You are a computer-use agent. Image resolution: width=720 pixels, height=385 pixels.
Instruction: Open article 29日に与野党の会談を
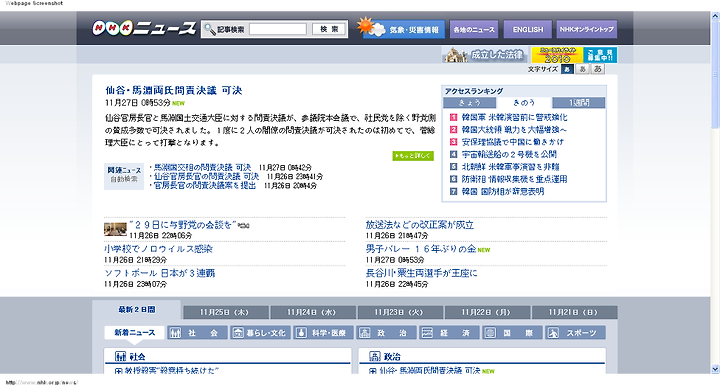pyautogui.click(x=183, y=225)
